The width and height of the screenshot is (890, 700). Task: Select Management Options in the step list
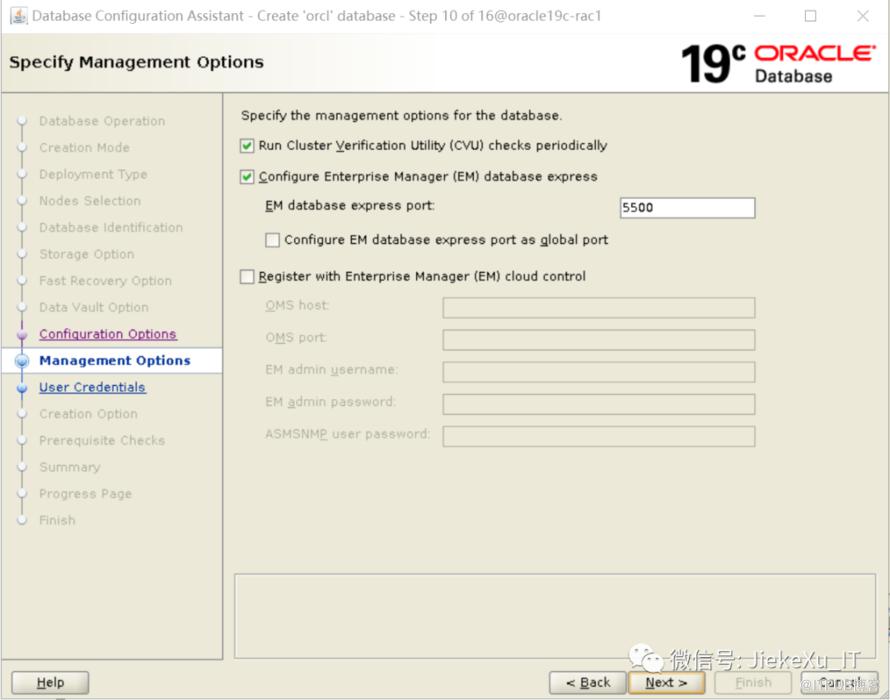[114, 361]
